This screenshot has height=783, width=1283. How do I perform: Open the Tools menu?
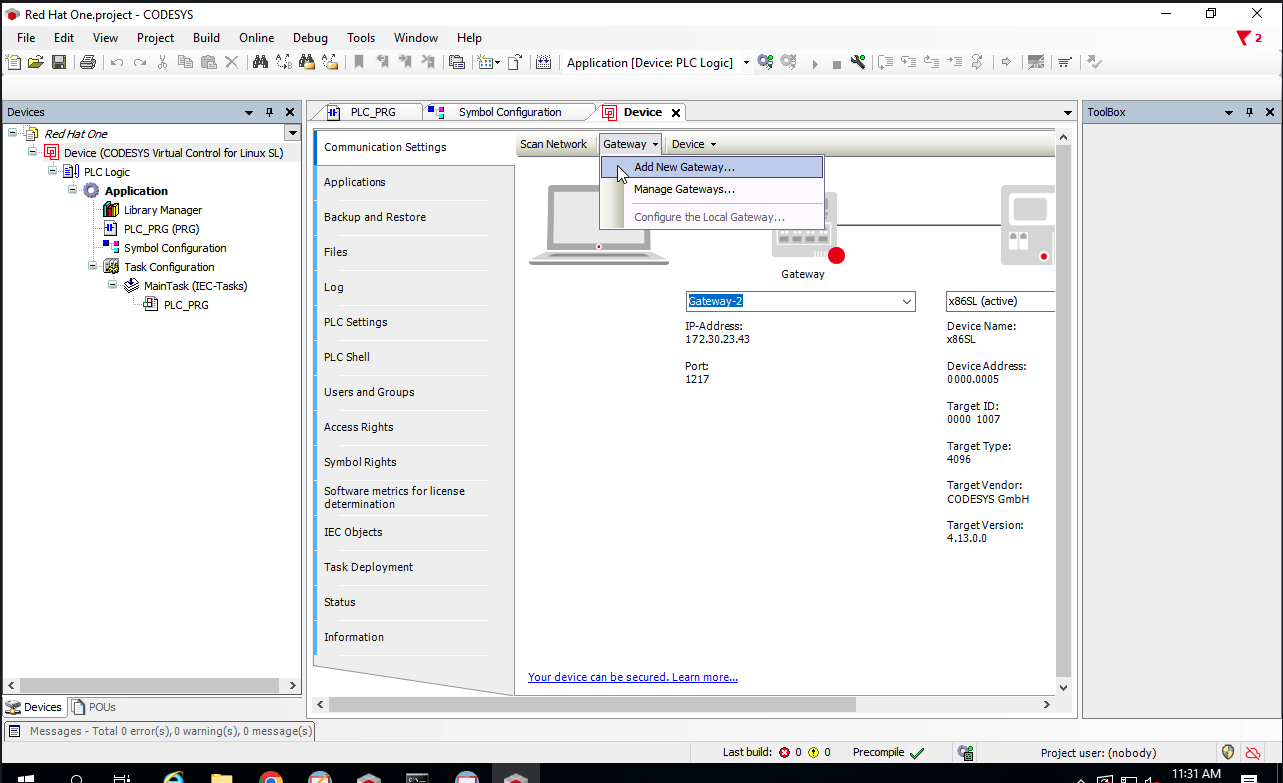tap(361, 38)
